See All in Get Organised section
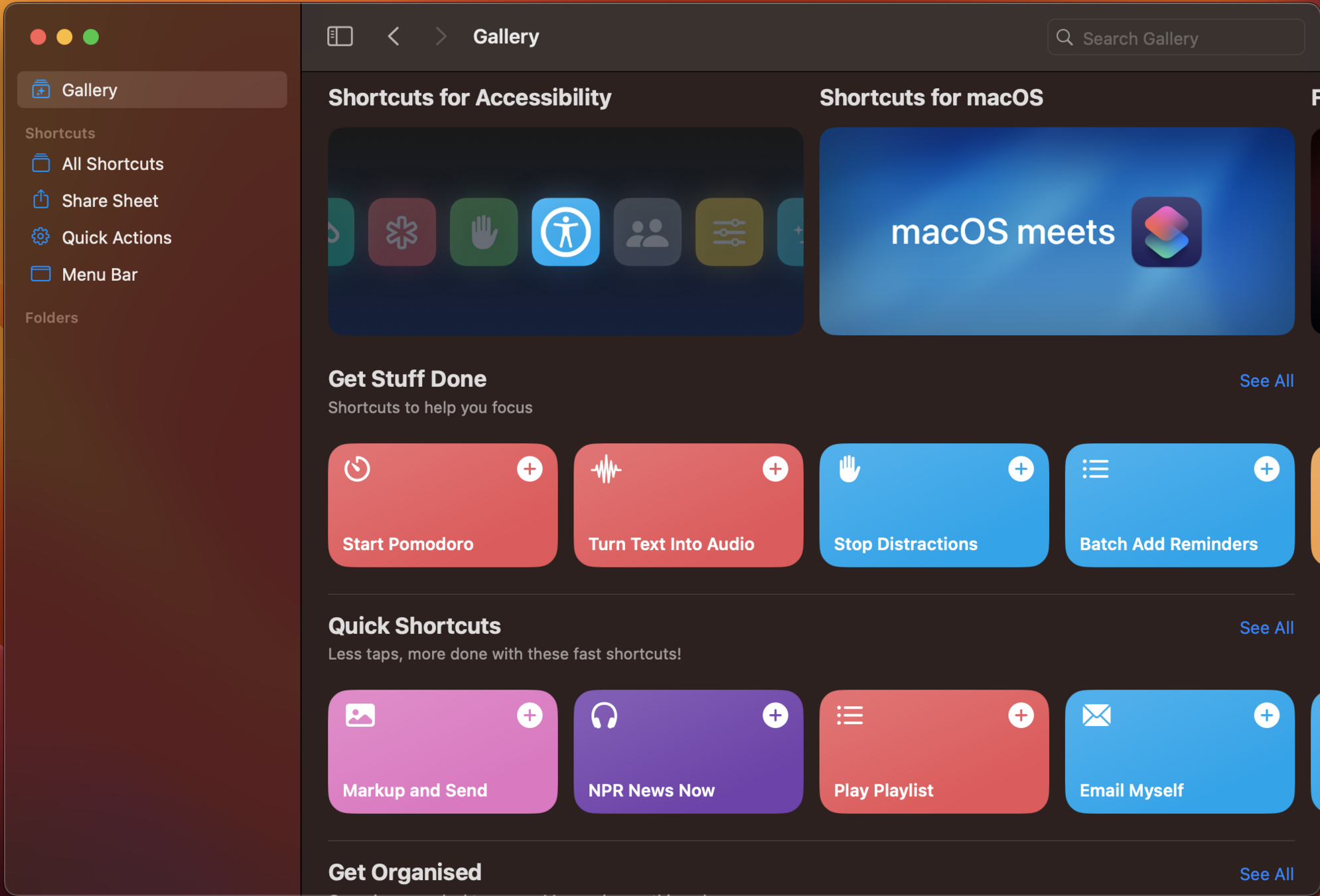Viewport: 1320px width, 896px height. click(1266, 874)
